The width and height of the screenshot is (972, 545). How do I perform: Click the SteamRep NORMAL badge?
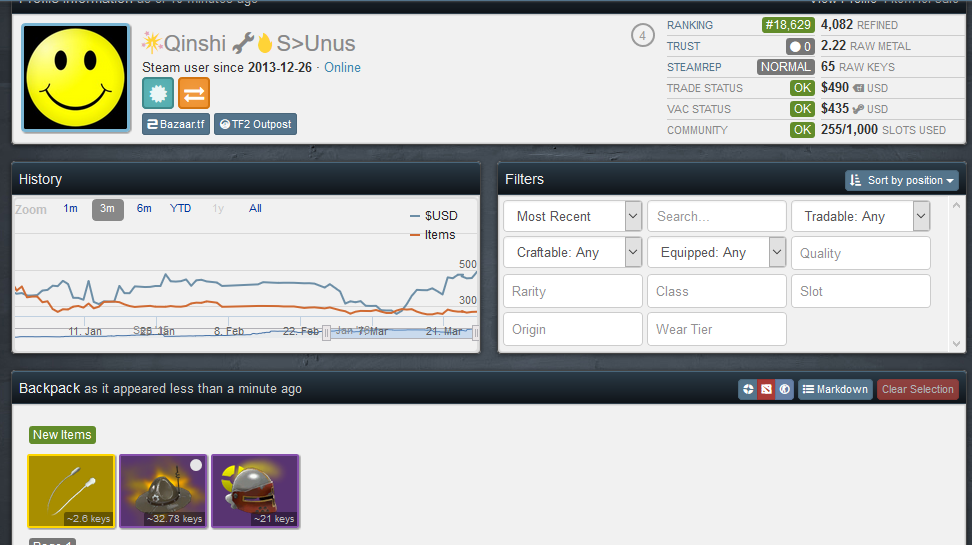(785, 67)
